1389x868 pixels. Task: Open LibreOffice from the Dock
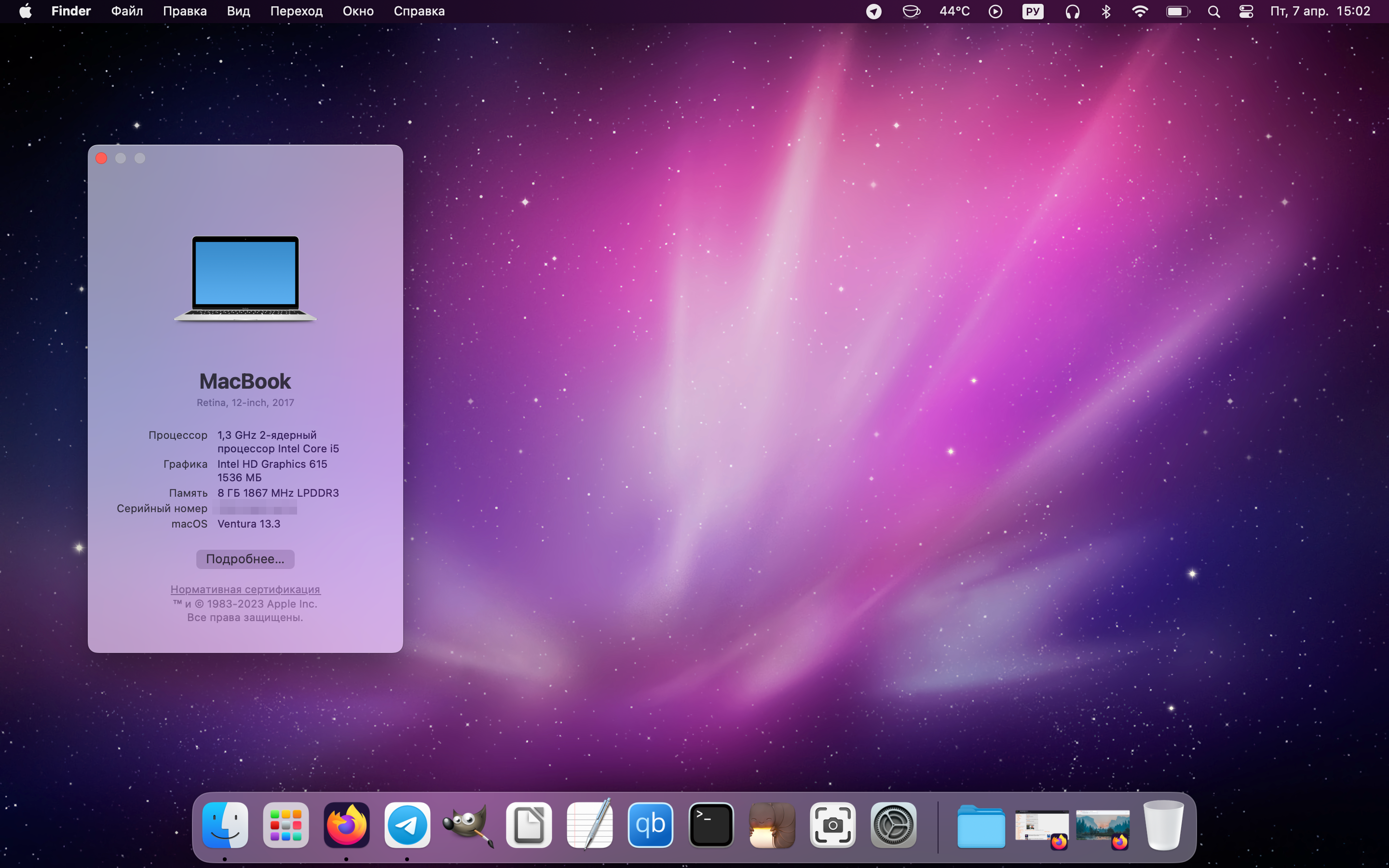[529, 826]
